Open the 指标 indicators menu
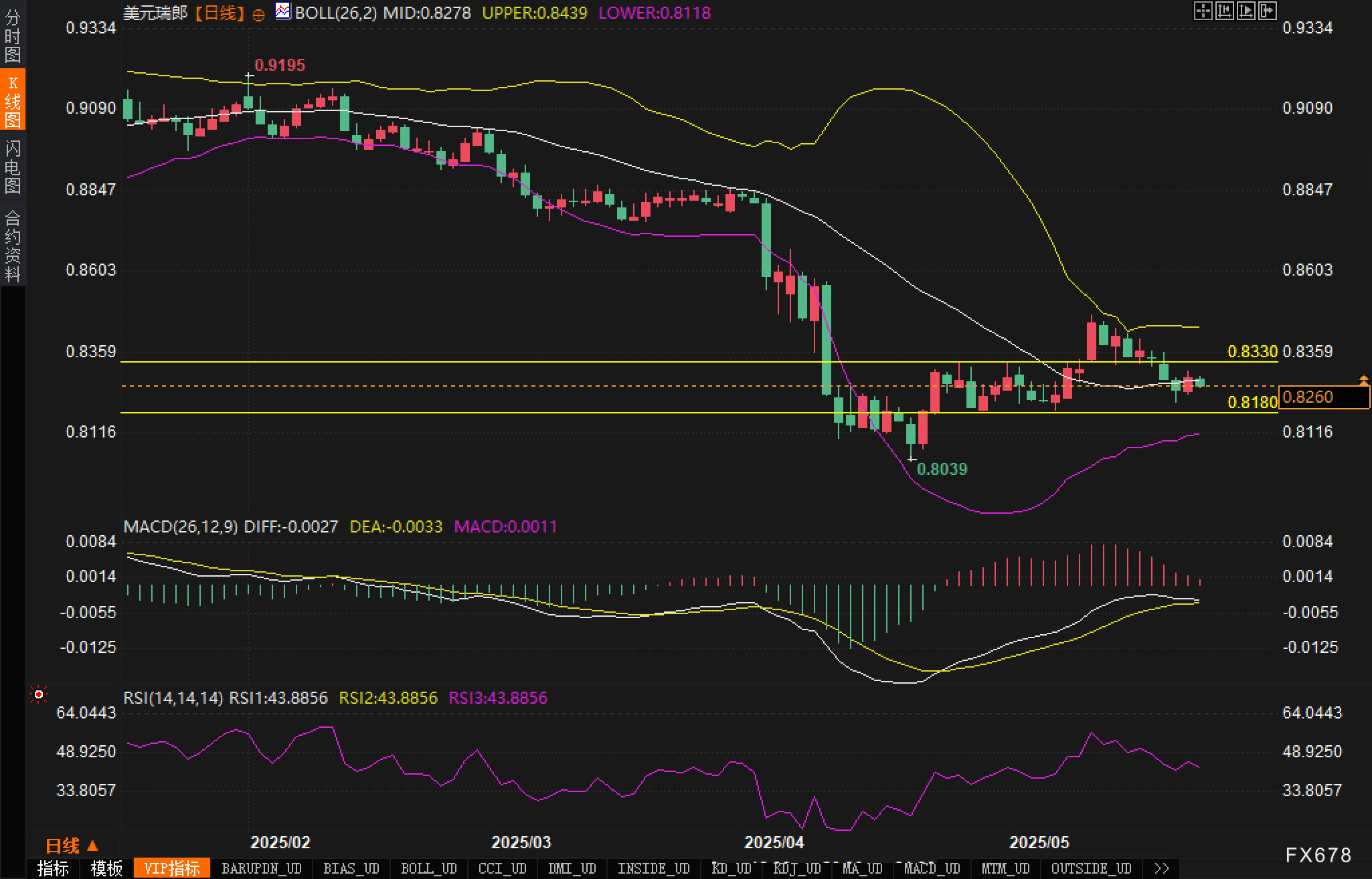The height and width of the screenshot is (879, 1372). click(53, 868)
